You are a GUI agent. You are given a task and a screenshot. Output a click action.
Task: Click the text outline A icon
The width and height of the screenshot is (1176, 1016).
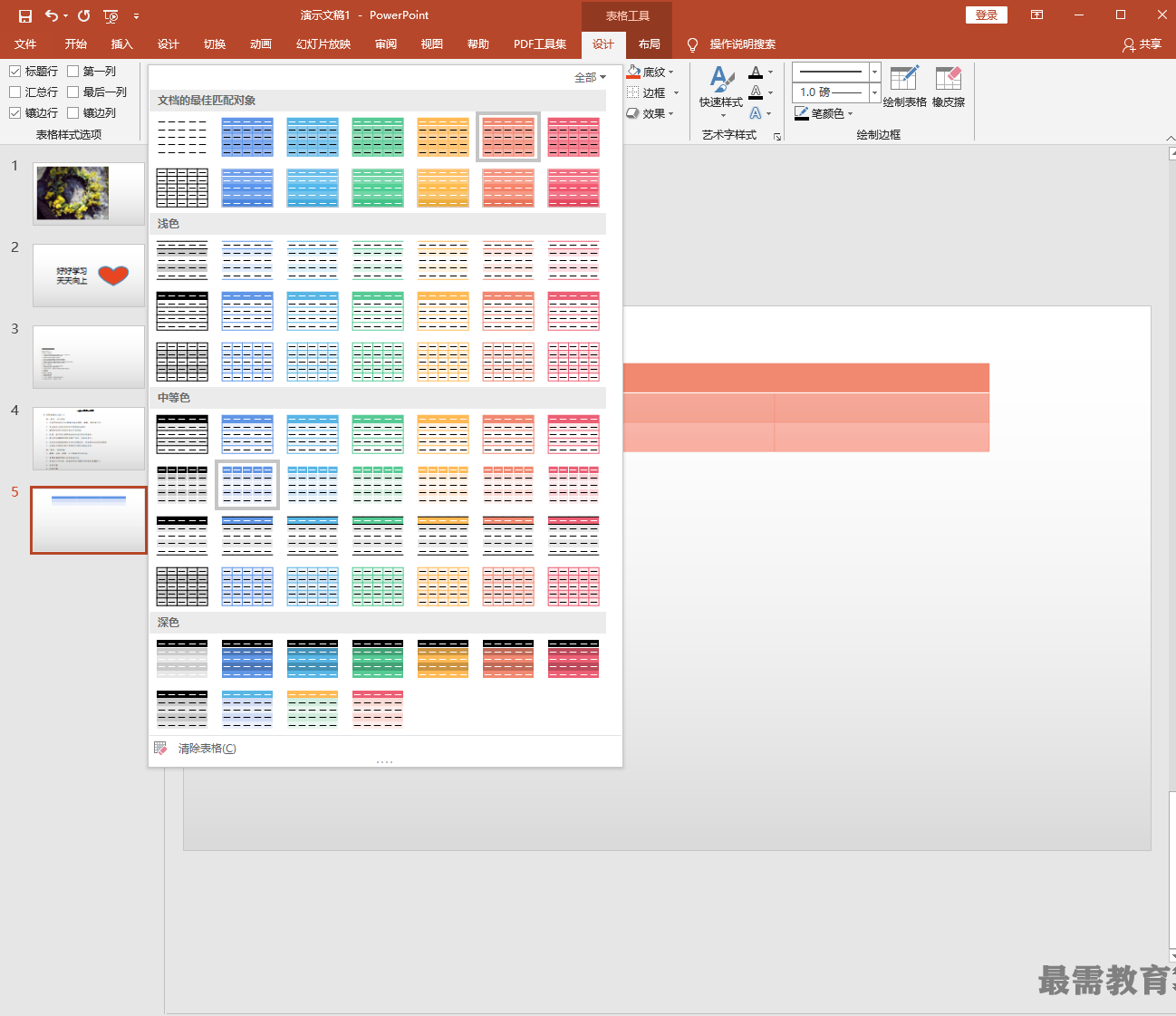pyautogui.click(x=756, y=92)
